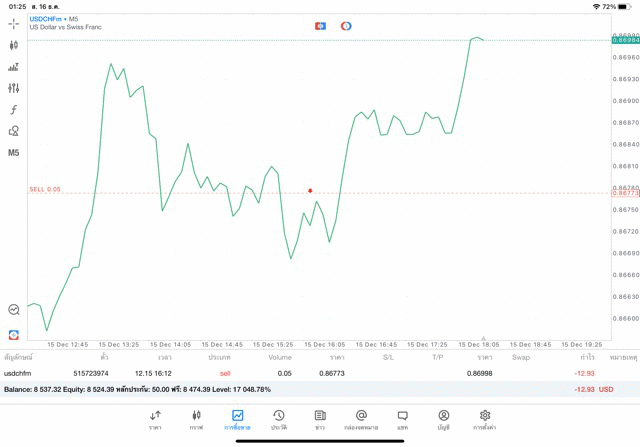
Task: Switch to the กราฟ (Chart) tab
Action: click(x=196, y=420)
